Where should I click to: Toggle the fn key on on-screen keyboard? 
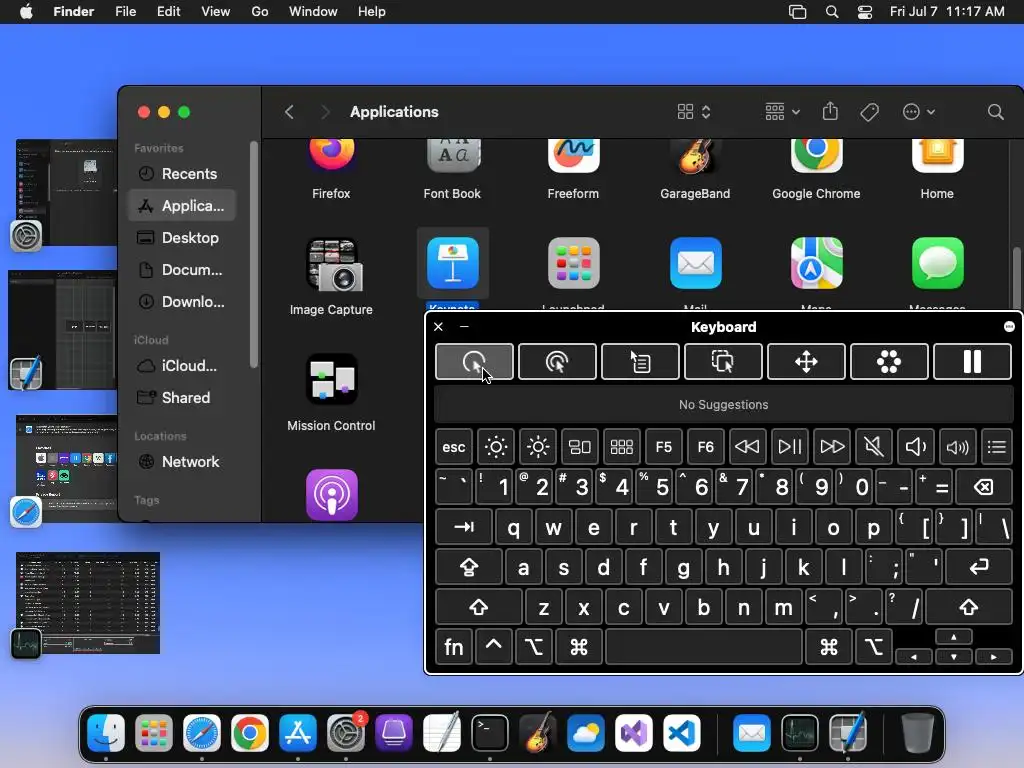[454, 647]
